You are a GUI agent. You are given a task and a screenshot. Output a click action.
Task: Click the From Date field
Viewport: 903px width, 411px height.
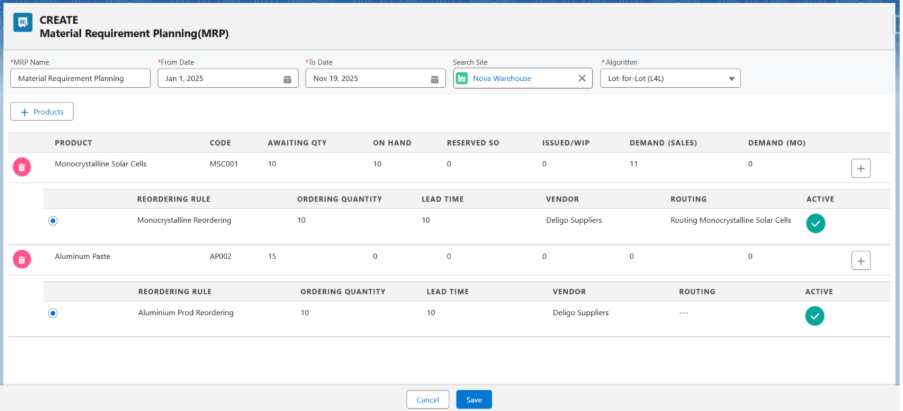tap(218, 78)
